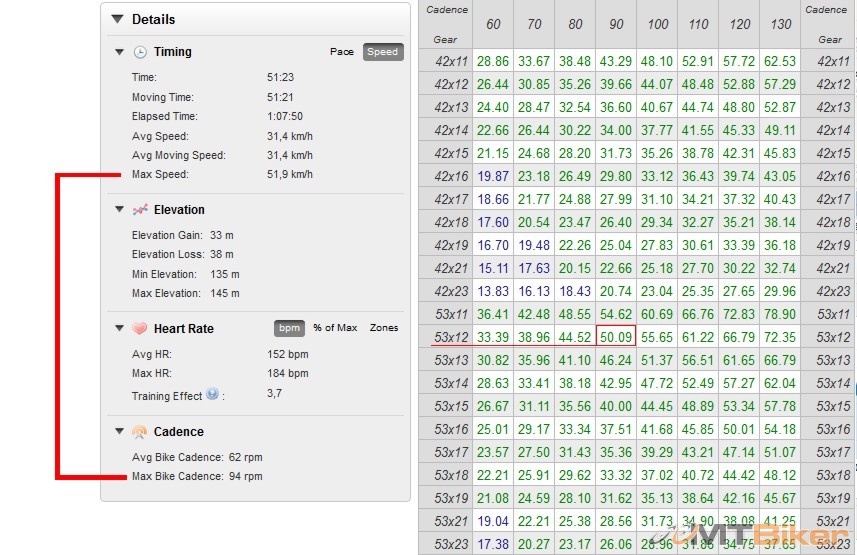Collapse the Elevation section
The width and height of the screenshot is (857, 555).
coord(120,210)
